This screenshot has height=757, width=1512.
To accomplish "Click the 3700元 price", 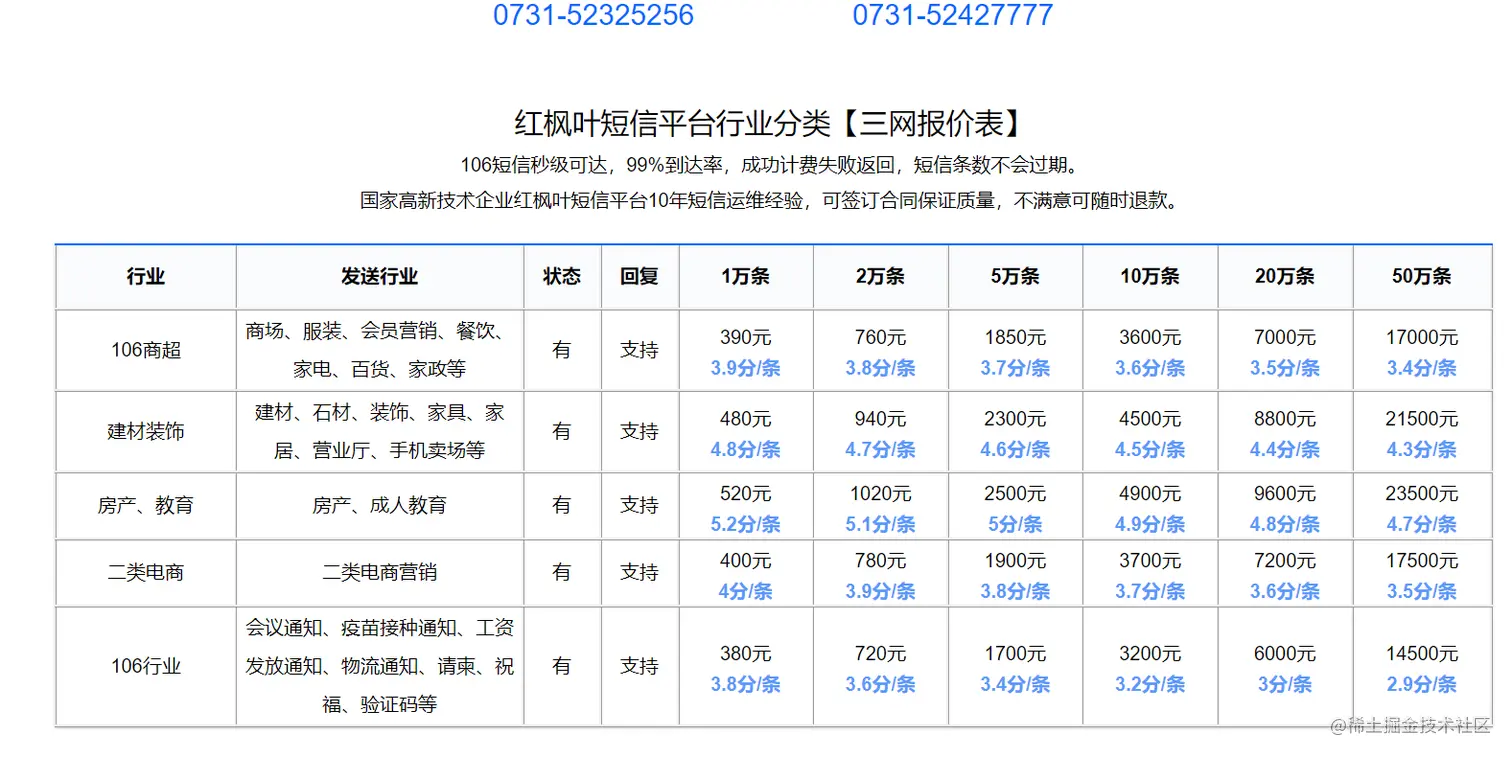I will (1150, 561).
